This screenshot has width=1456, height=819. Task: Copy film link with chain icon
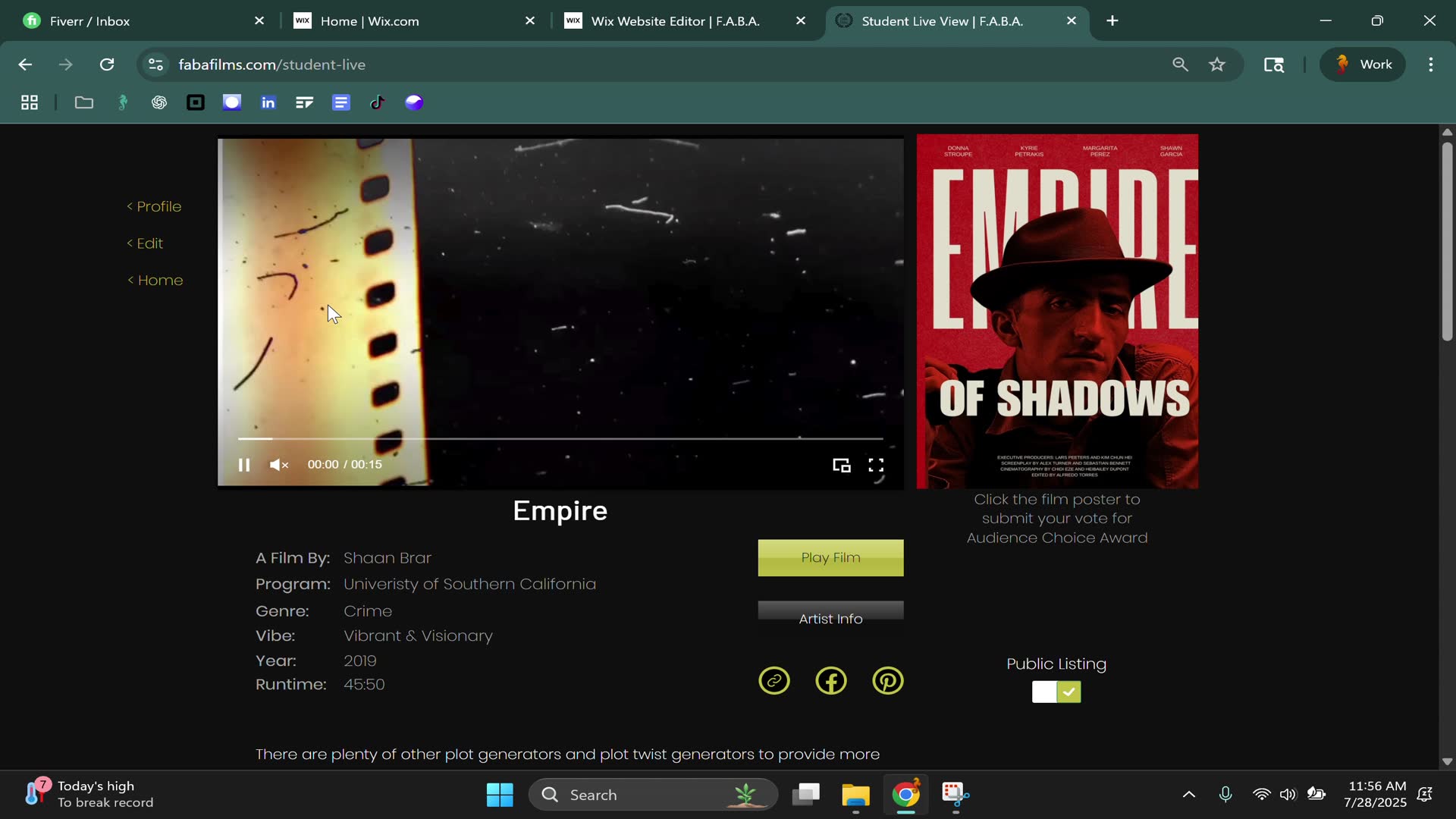click(773, 680)
